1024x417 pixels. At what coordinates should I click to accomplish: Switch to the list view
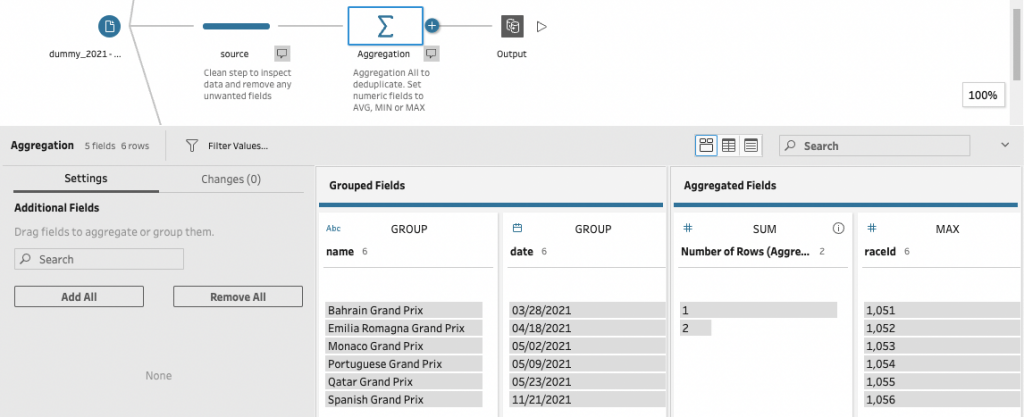[x=751, y=146]
